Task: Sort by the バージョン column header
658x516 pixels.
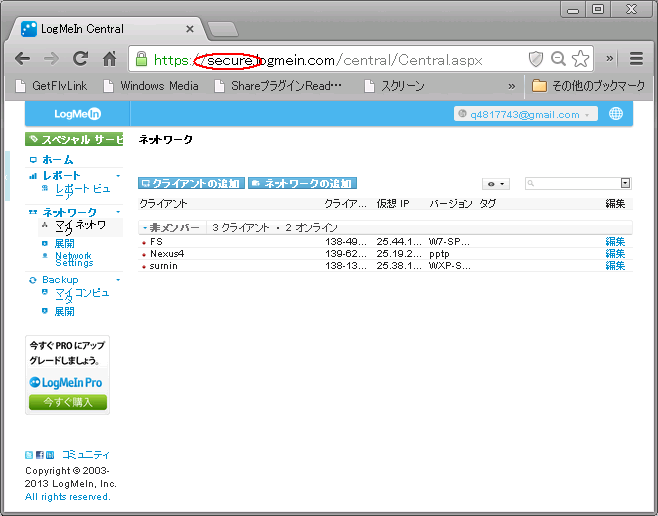Action: click(451, 204)
